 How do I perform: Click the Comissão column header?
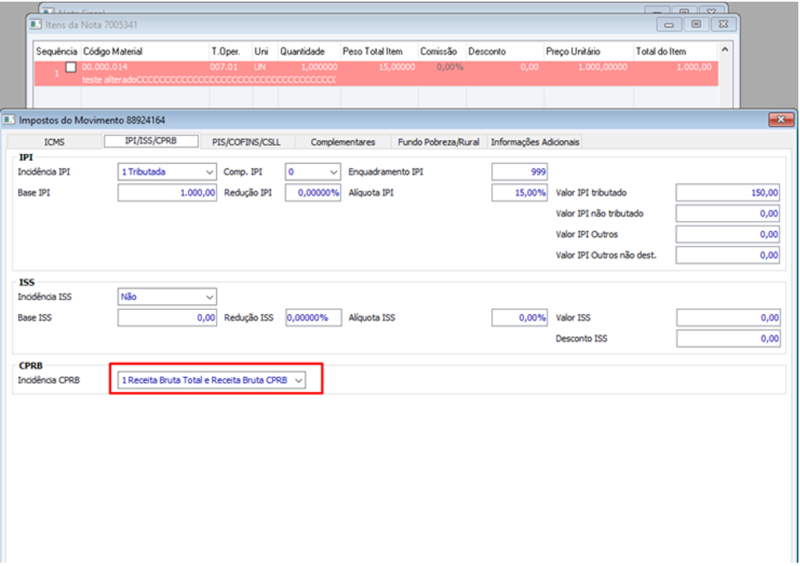[442, 52]
